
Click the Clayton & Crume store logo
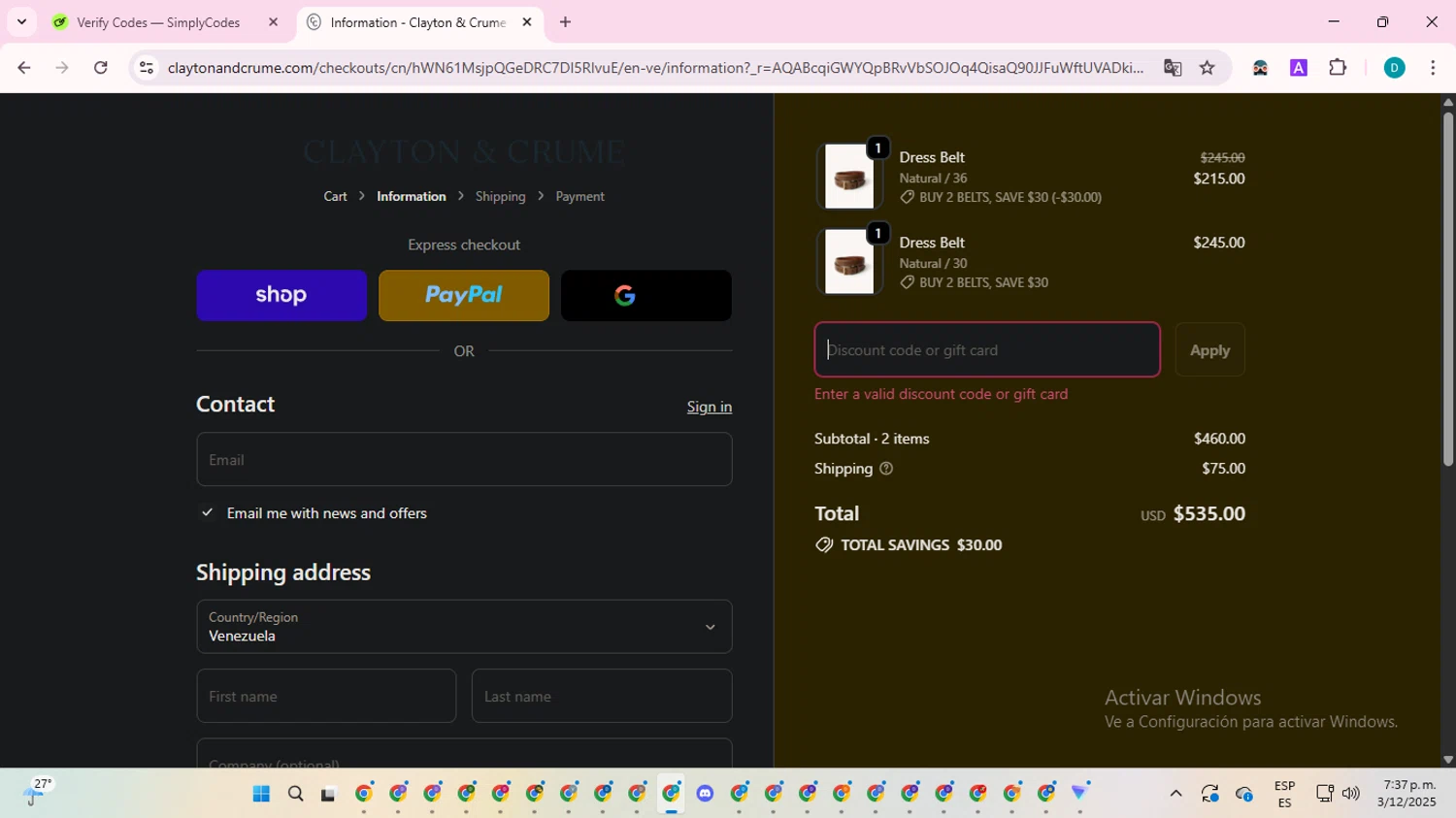tap(464, 151)
